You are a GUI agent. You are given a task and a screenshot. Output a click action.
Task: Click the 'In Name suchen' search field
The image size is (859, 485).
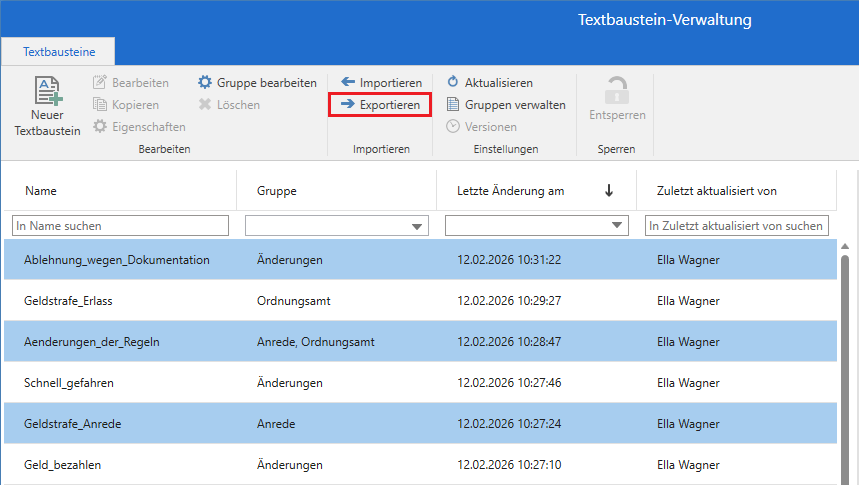click(120, 226)
